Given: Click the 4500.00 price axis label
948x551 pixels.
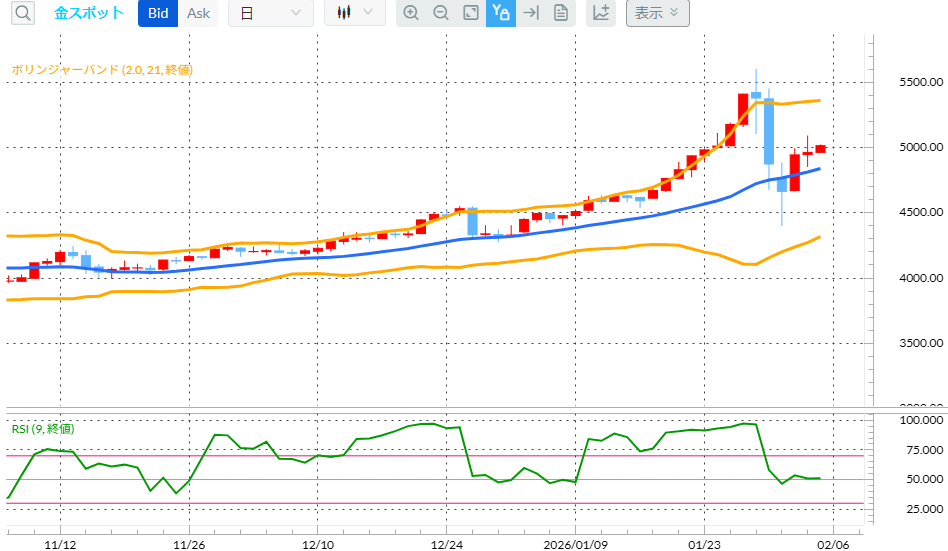Looking at the screenshot, I should (921, 212).
